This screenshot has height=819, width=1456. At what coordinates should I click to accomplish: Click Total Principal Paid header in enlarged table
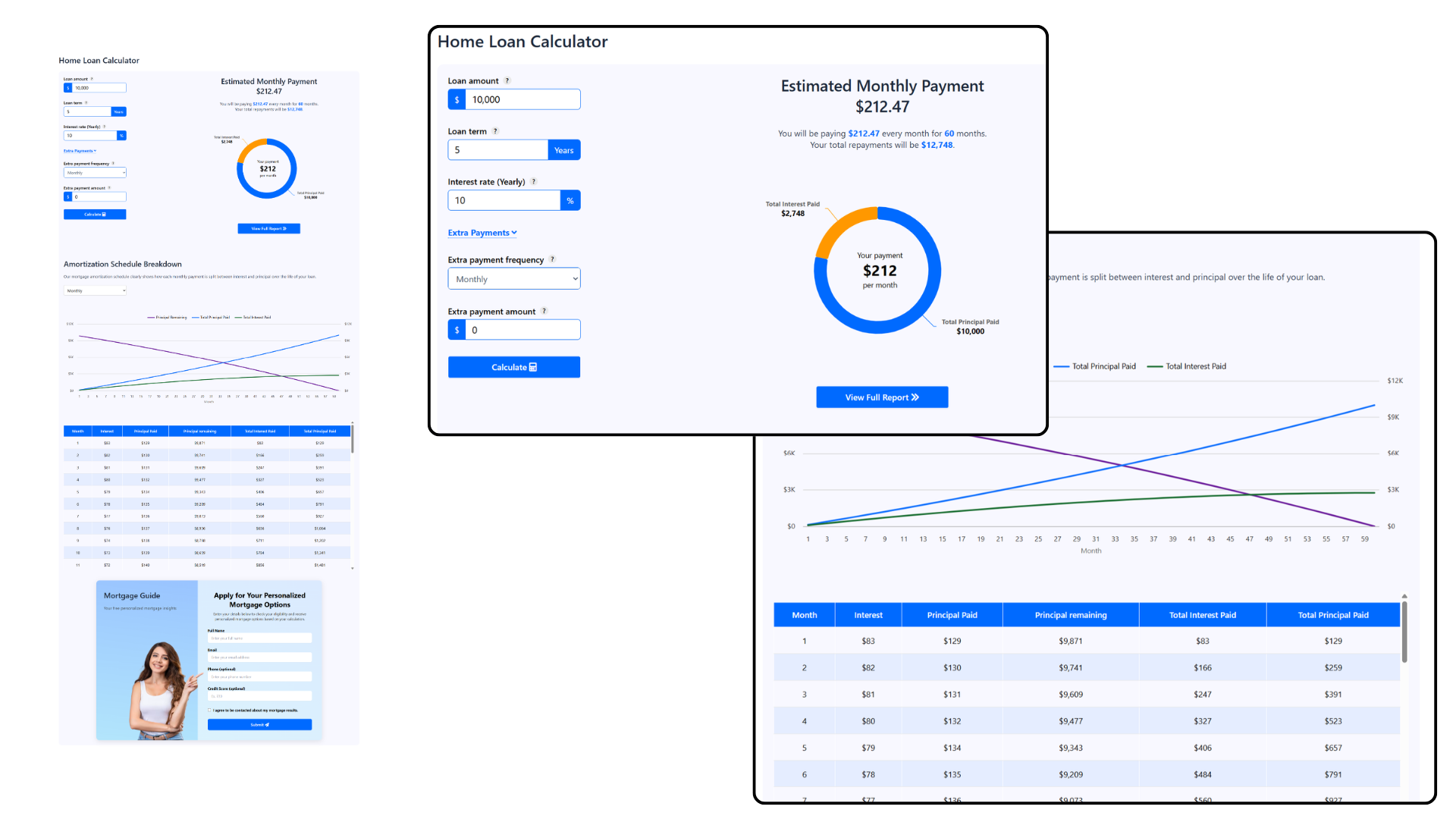click(x=1333, y=615)
